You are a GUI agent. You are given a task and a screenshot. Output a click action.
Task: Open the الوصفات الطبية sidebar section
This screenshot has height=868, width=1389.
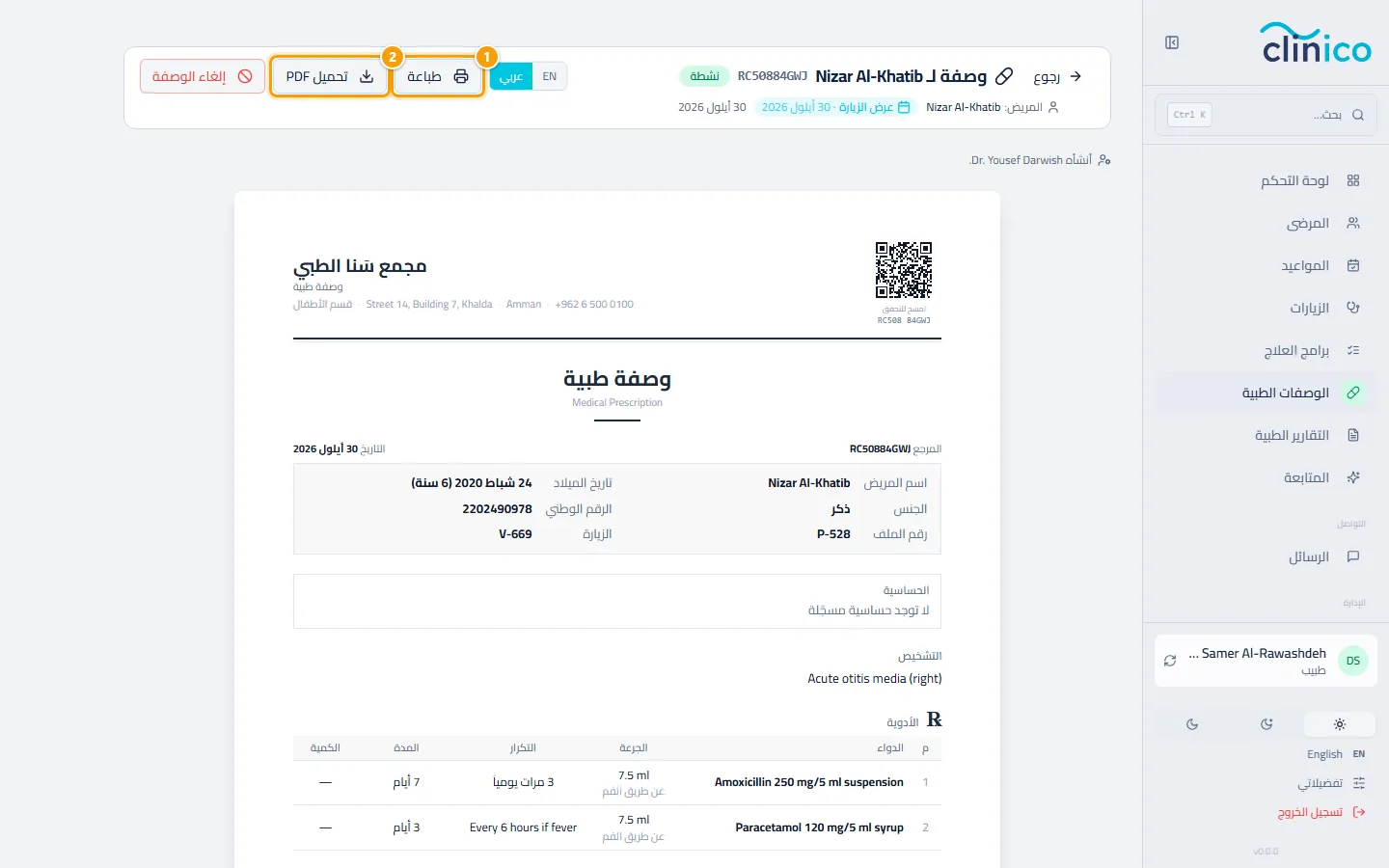(1266, 393)
